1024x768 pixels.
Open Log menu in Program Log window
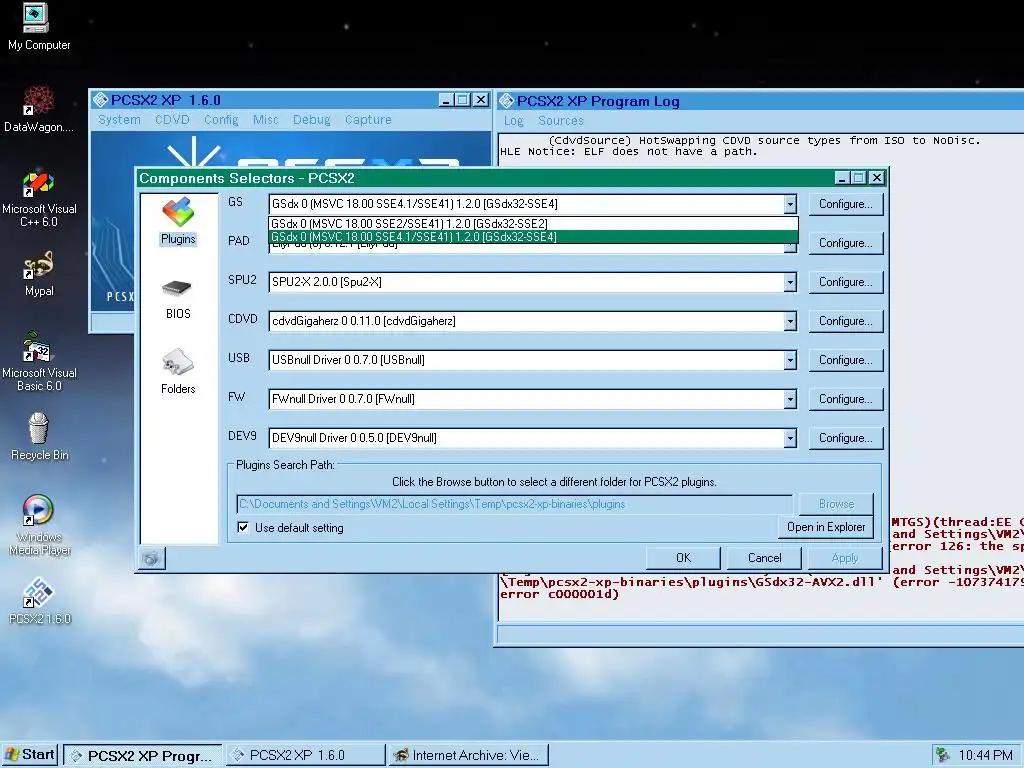tap(513, 121)
